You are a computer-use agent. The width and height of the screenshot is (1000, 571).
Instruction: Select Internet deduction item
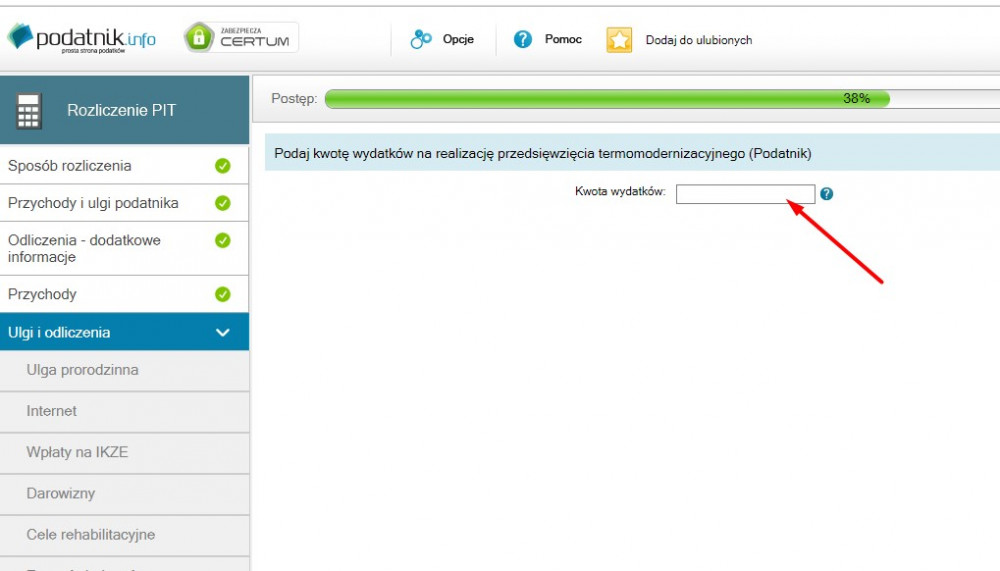[x=52, y=411]
